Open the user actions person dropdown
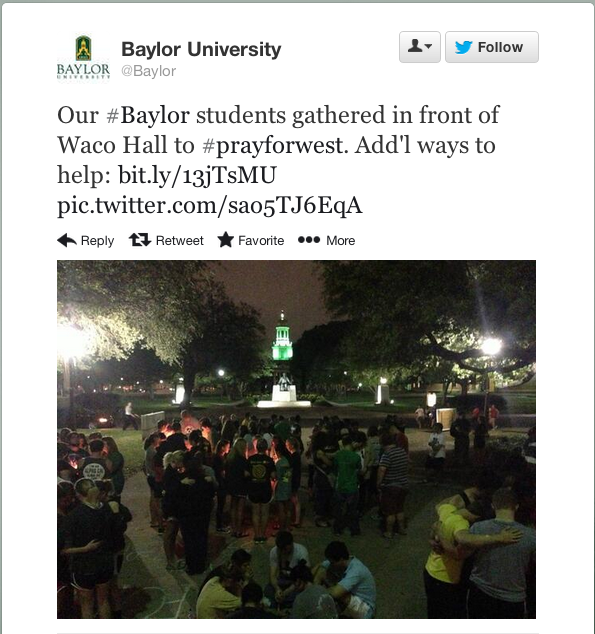The height and width of the screenshot is (634, 595). tap(420, 47)
